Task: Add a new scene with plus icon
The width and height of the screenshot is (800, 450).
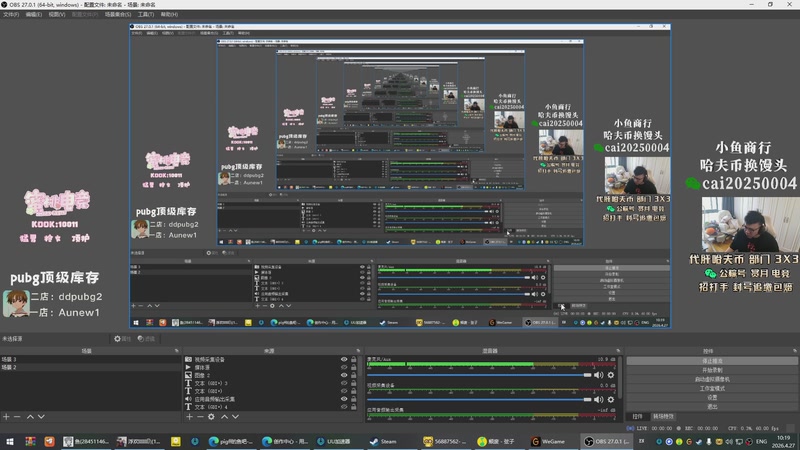Action: [x=6, y=417]
